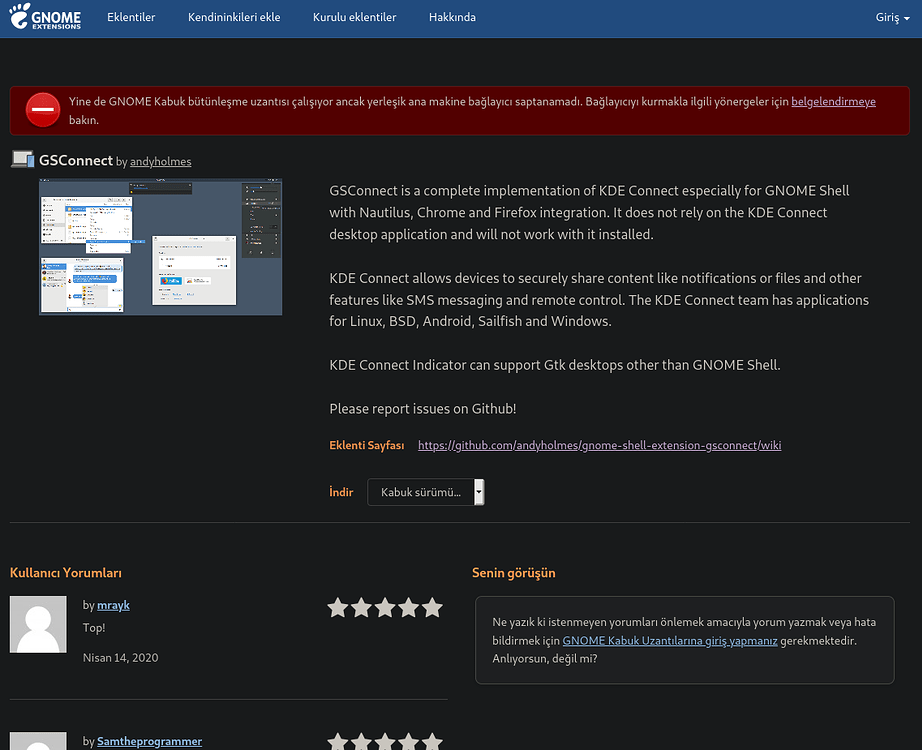Open the Kurulu eklentiler tab

tap(354, 18)
